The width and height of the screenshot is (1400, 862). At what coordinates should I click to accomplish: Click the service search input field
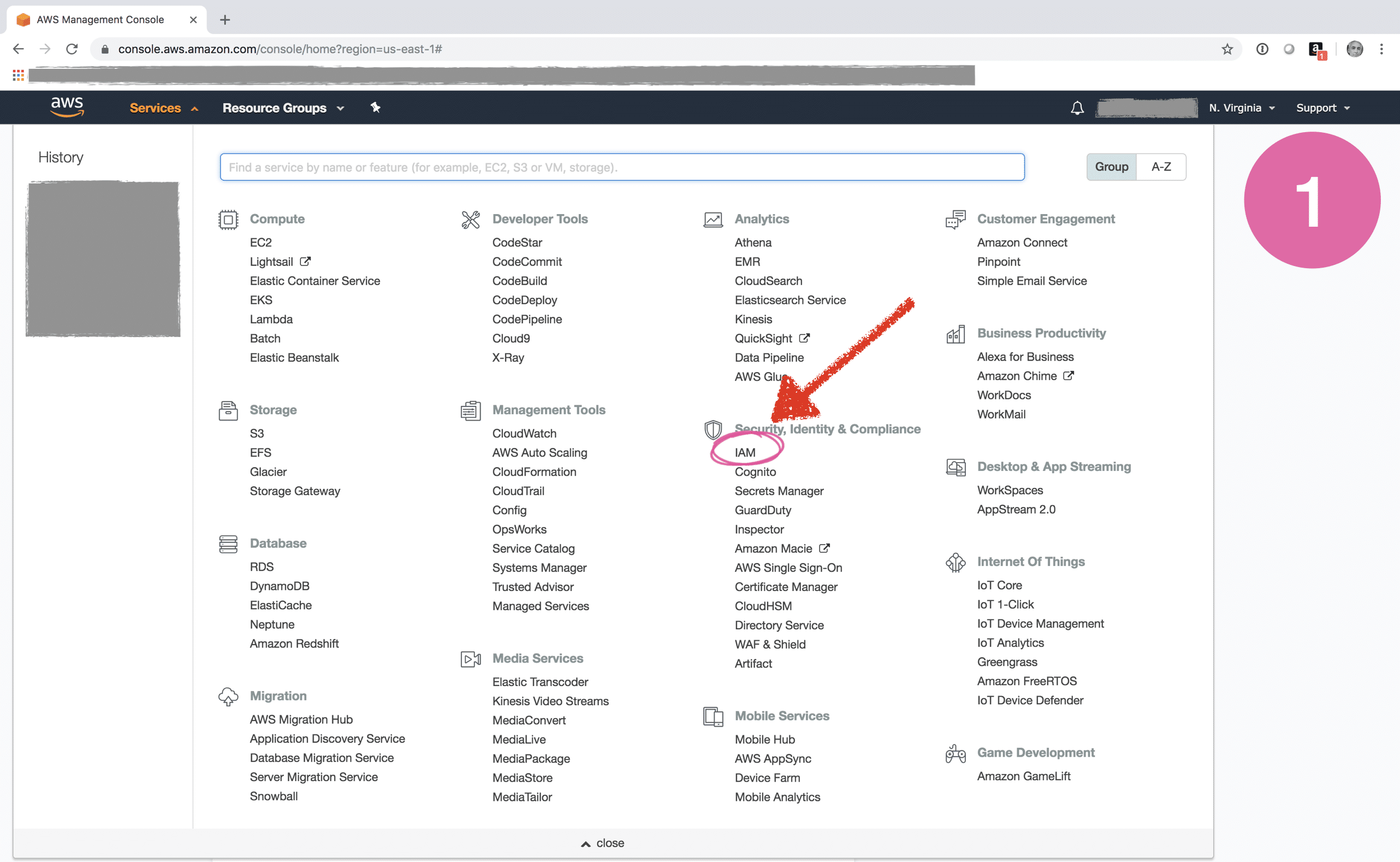point(622,167)
